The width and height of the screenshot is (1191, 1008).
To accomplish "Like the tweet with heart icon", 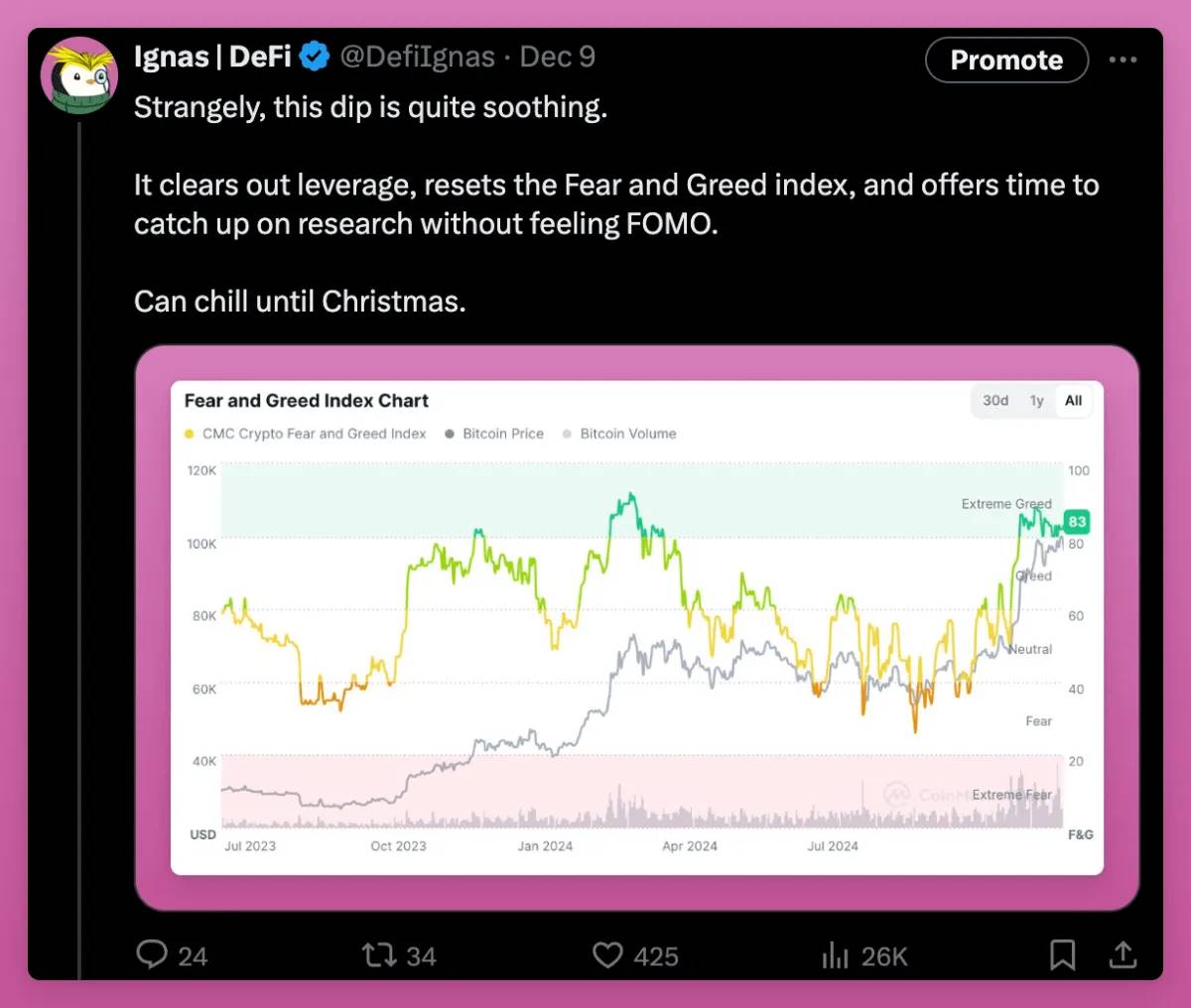I will (x=607, y=954).
